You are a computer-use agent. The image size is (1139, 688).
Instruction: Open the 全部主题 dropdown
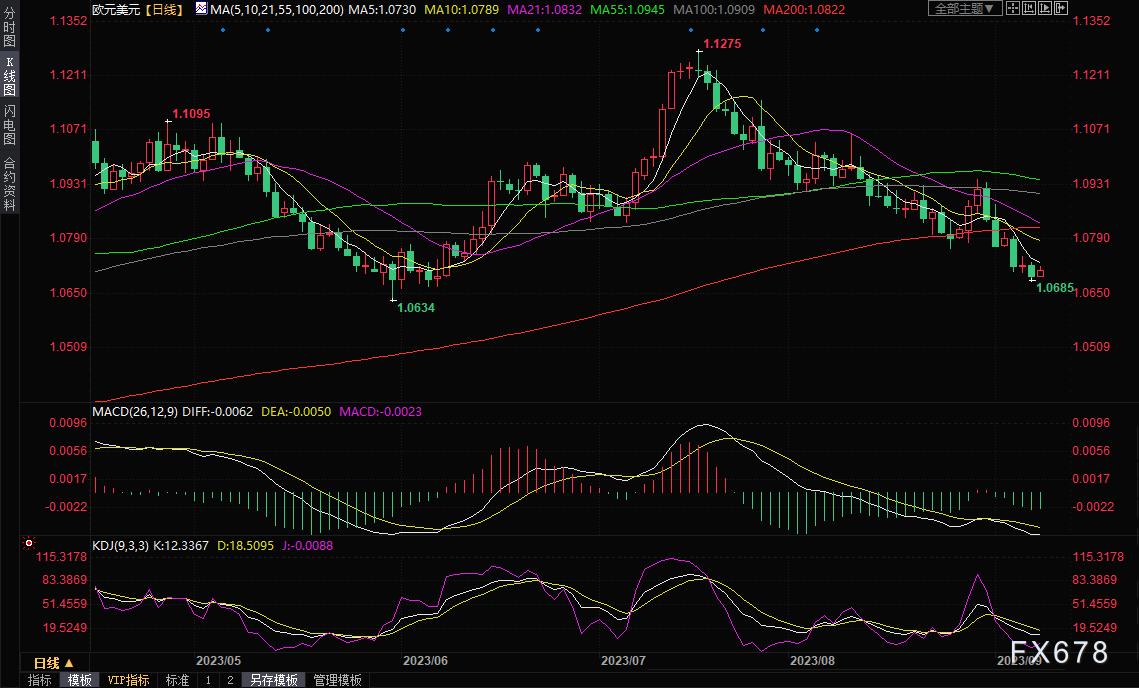click(964, 9)
